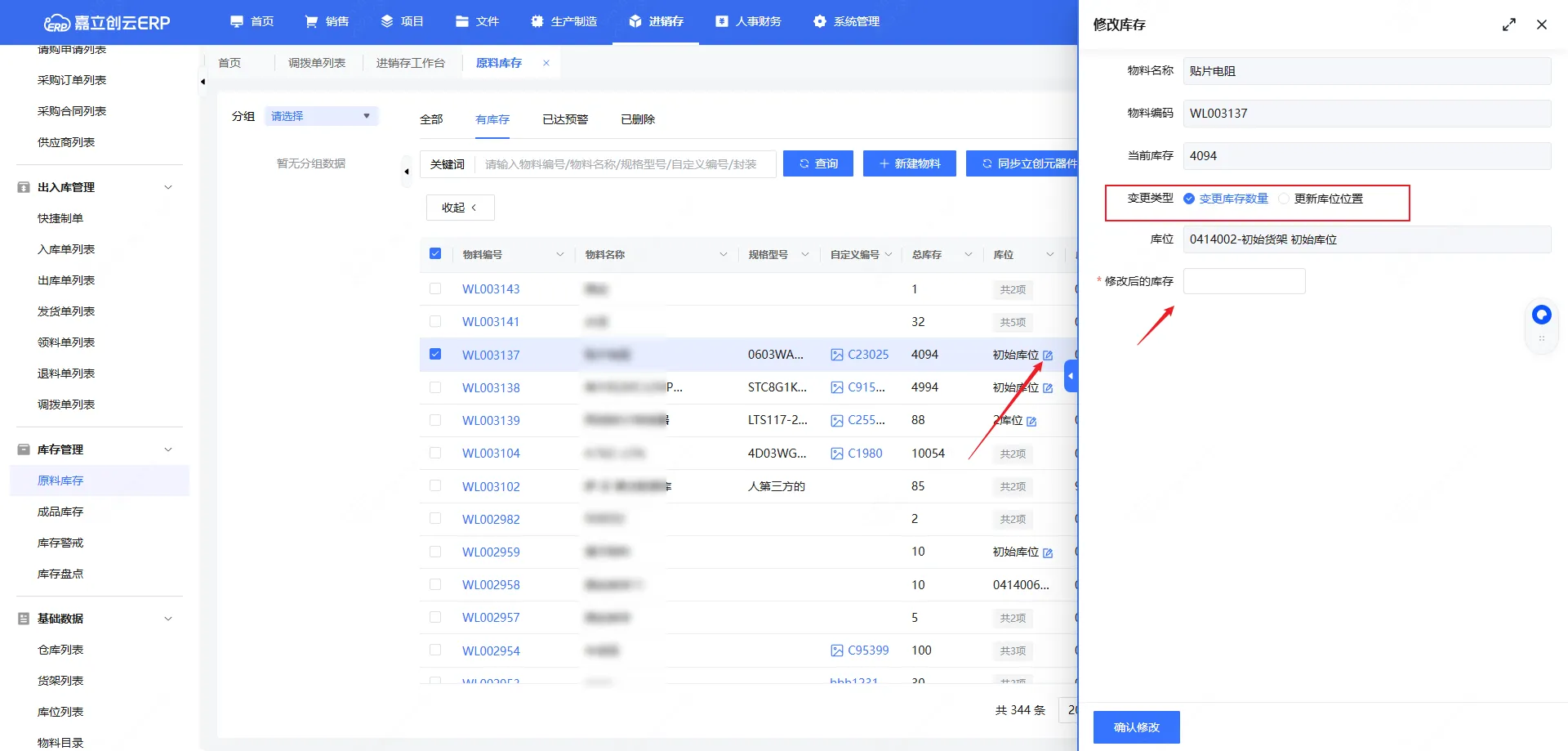Click edit icon beside WL002959 初始库位
1568x751 pixels.
pos(1048,553)
